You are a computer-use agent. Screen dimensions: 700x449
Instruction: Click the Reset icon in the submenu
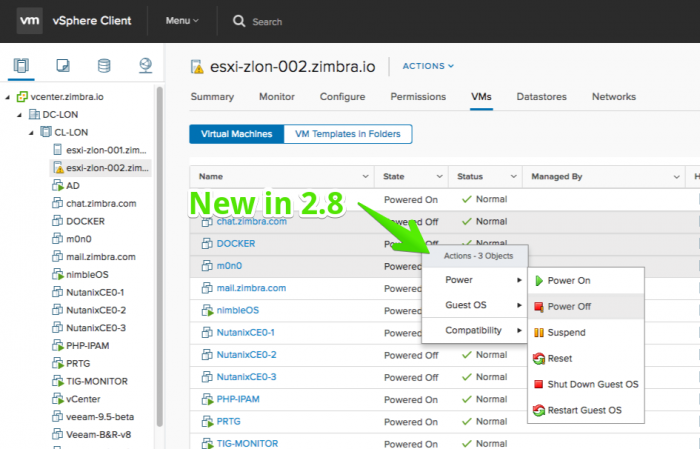[x=539, y=358]
